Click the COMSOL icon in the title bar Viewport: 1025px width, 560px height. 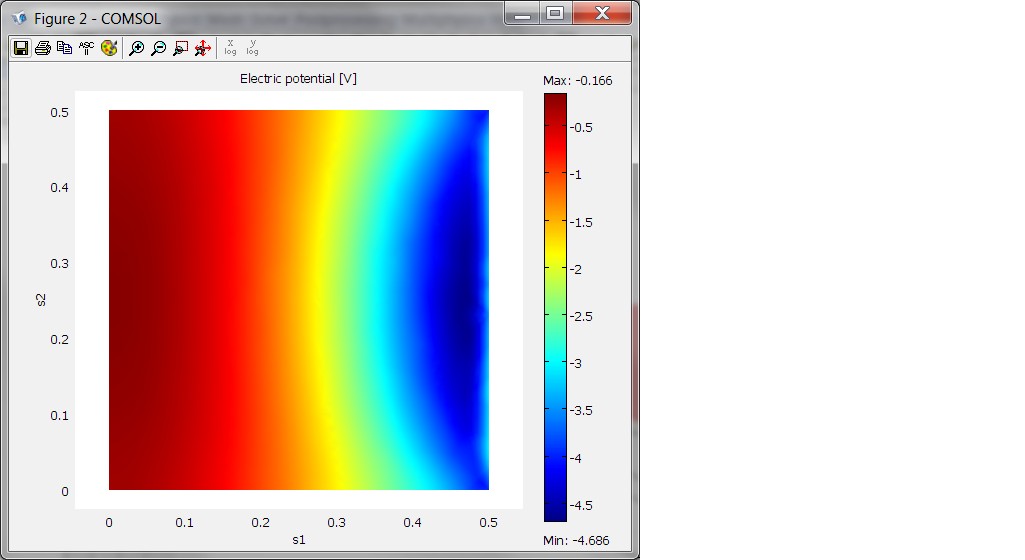(x=20, y=18)
